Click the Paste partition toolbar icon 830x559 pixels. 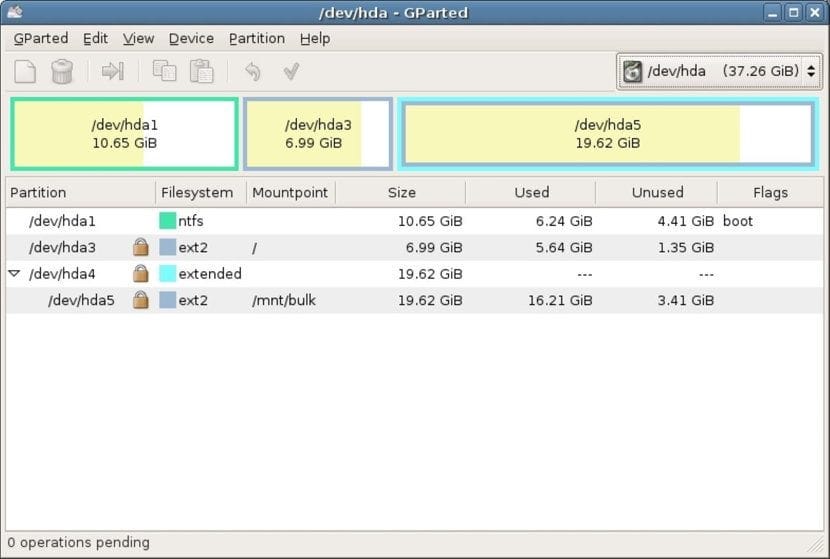(202, 71)
